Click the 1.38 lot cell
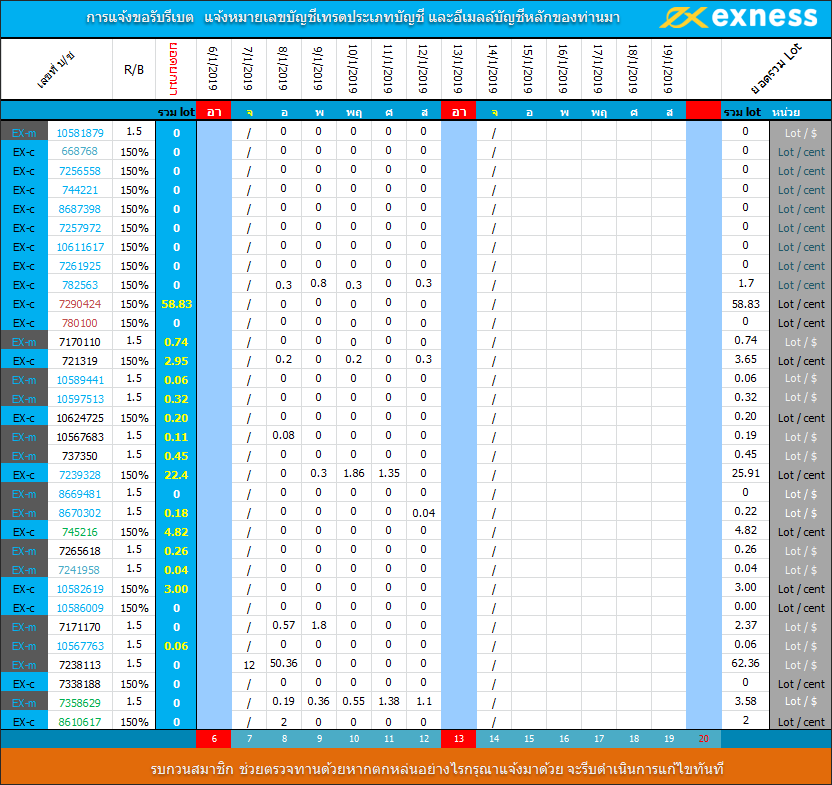Viewport: 832px width, 785px height. [x=388, y=702]
